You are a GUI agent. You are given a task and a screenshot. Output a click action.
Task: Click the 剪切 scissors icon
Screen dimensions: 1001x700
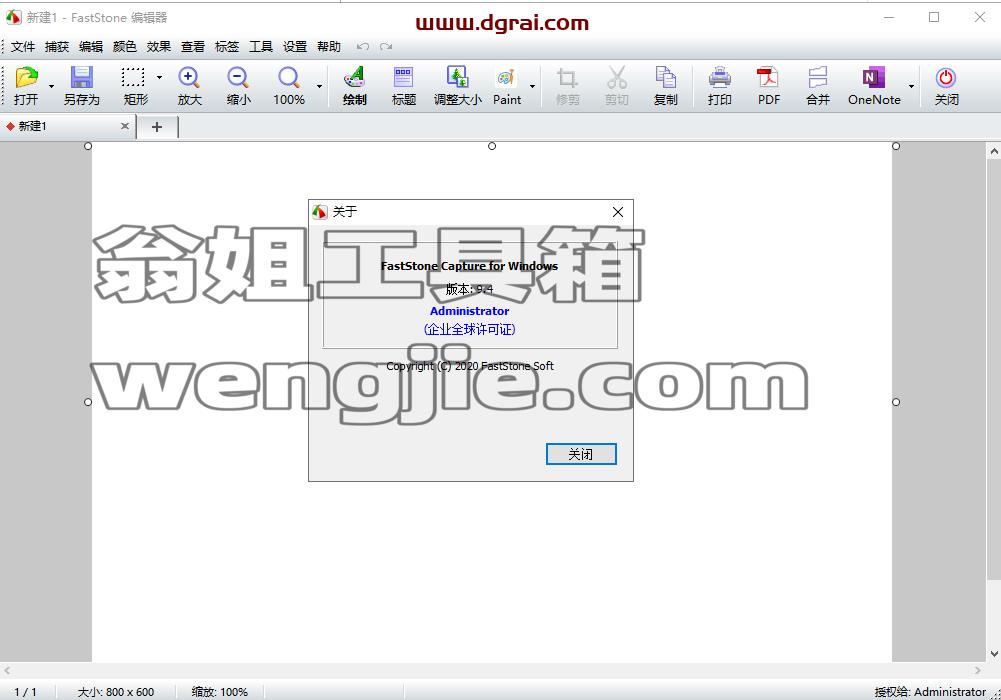click(x=616, y=85)
